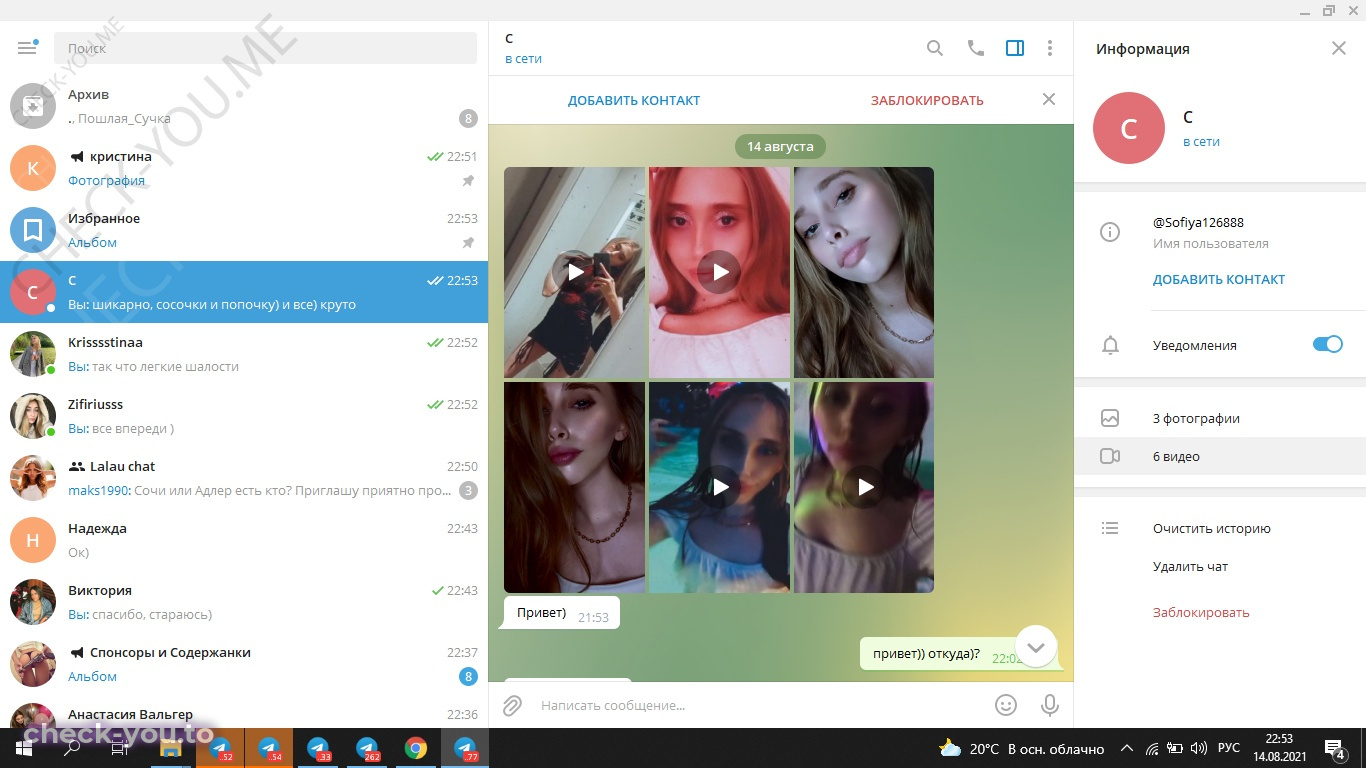Open the three-dot chat options menu

click(1050, 48)
